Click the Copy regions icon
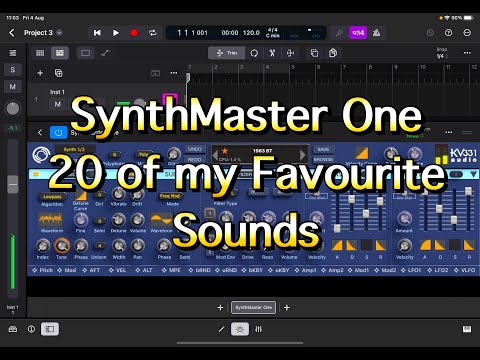Screen dimensions: 480x360 pos(314,53)
